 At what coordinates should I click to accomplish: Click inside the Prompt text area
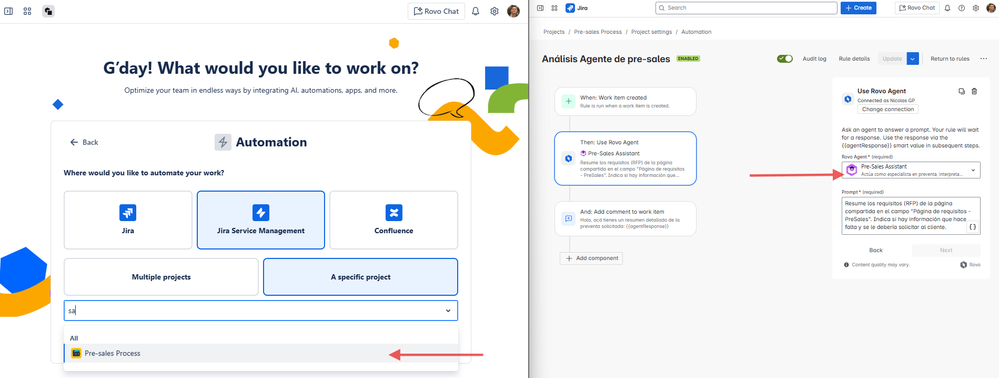coord(911,215)
